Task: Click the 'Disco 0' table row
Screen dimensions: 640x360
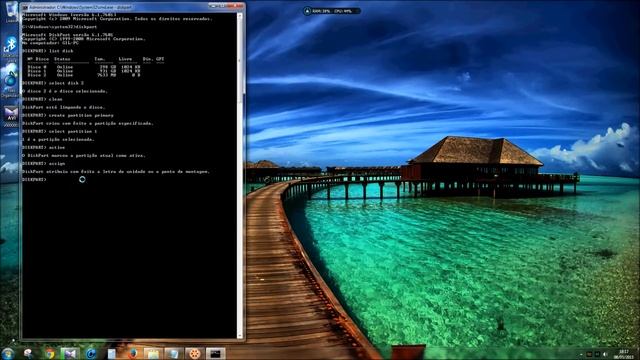Action: coord(84,67)
